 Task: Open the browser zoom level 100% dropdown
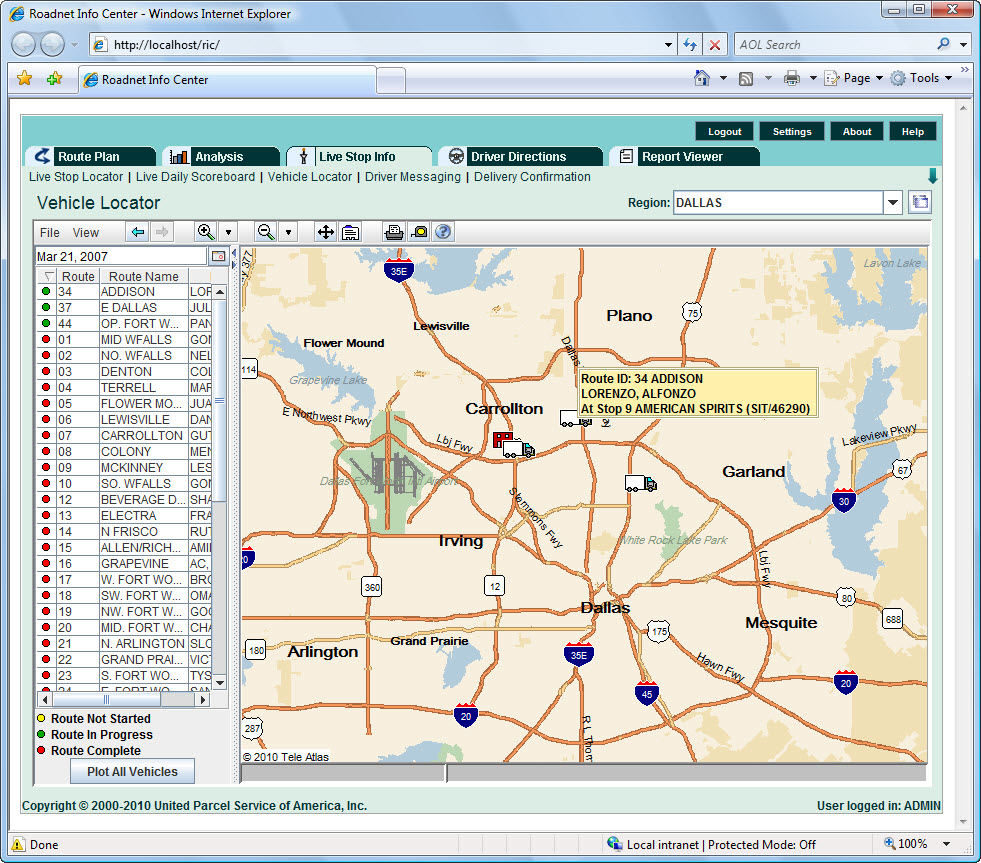coord(947,844)
